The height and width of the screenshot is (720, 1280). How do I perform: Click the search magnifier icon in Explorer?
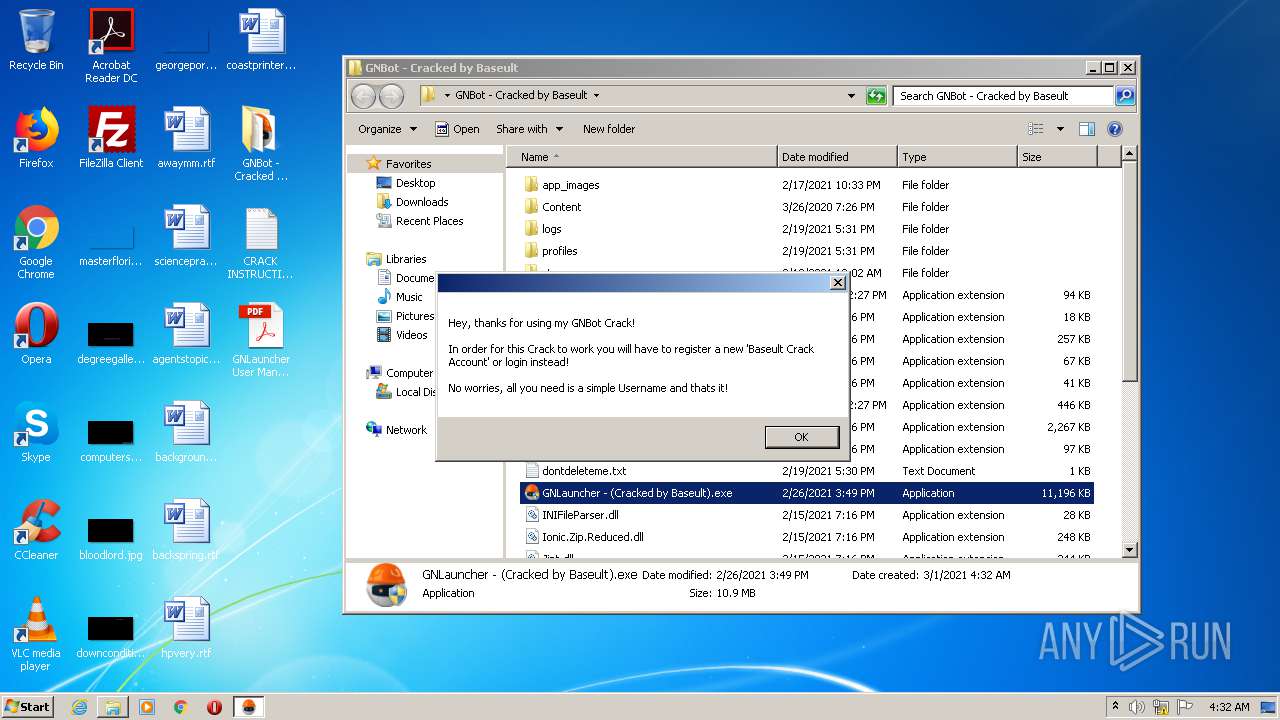pyautogui.click(x=1125, y=96)
